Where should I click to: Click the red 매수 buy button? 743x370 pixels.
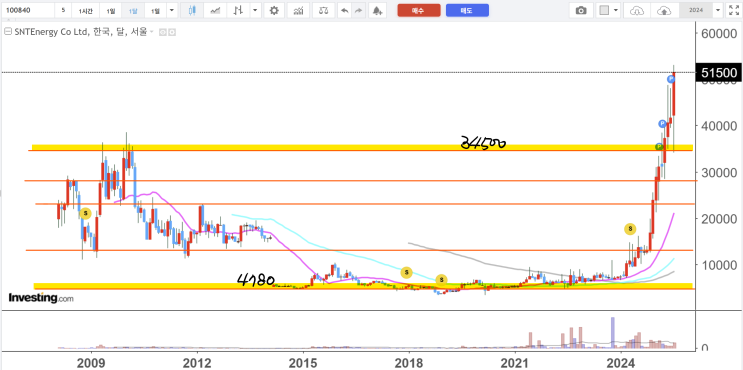click(x=419, y=10)
